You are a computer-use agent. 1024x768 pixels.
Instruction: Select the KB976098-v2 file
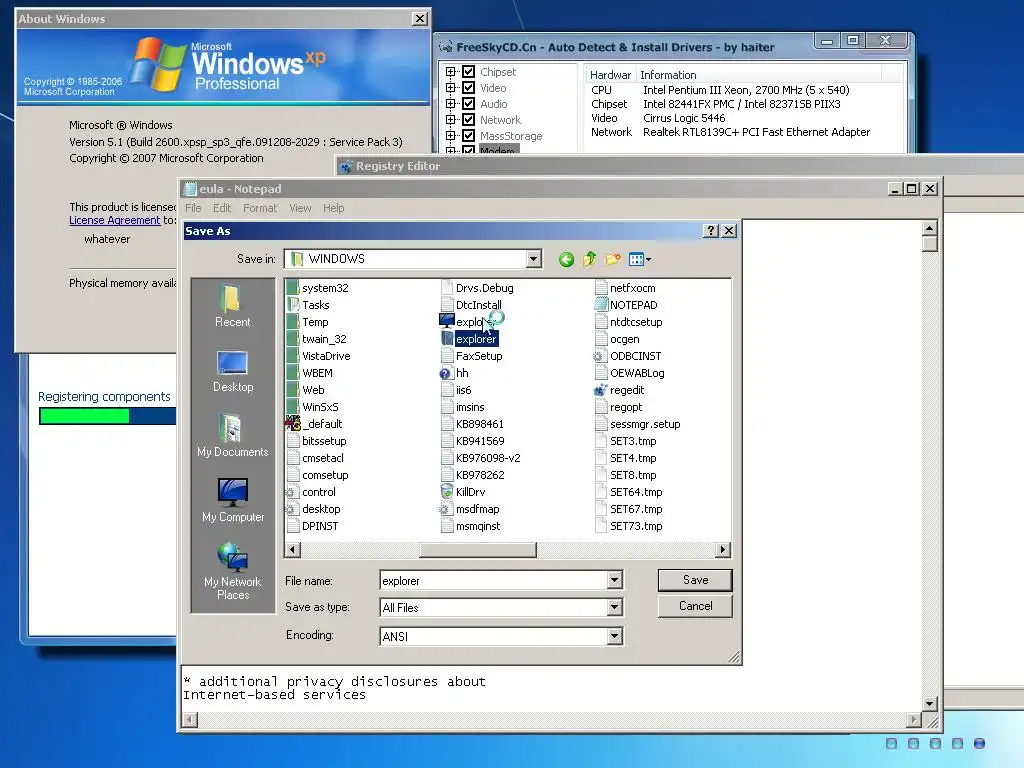(x=481, y=458)
